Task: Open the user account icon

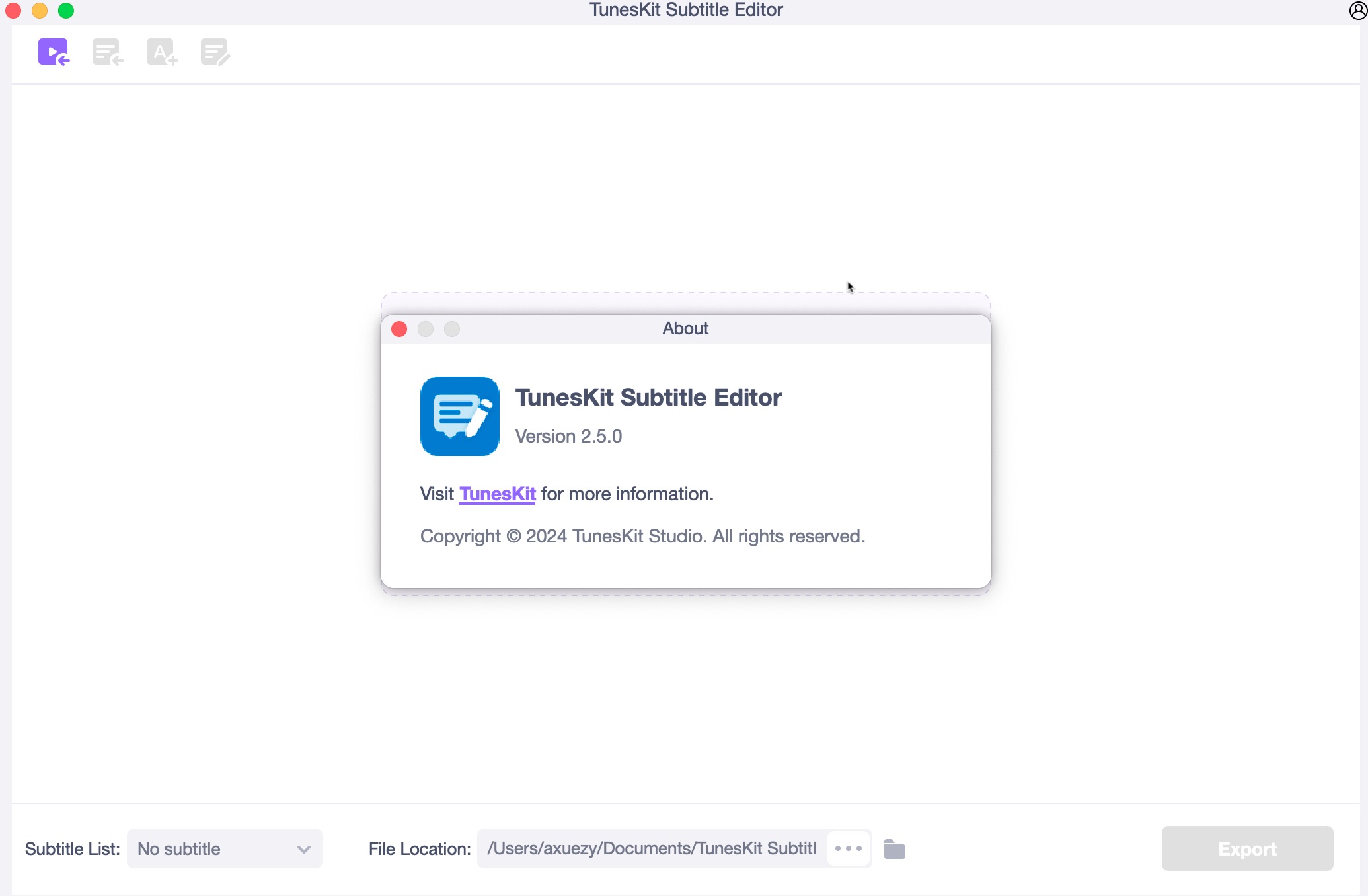Action: pyautogui.click(x=1358, y=11)
